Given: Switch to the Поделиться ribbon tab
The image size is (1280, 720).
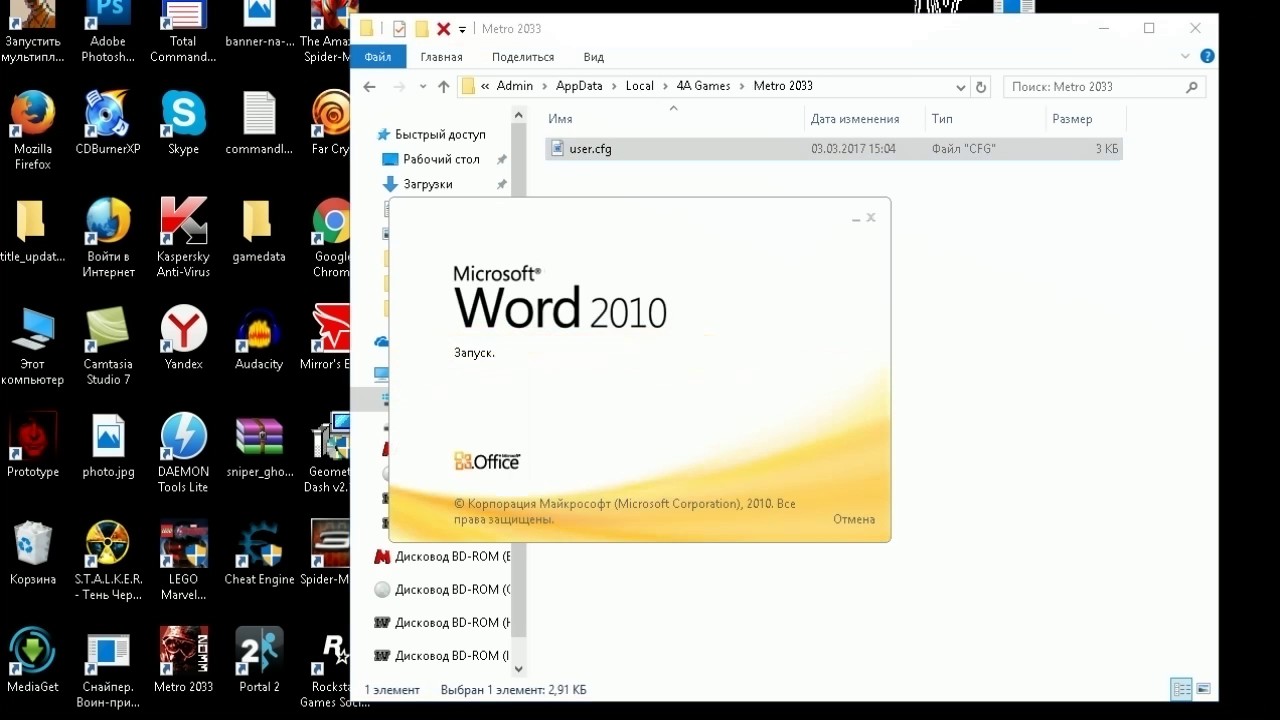Looking at the screenshot, I should click(x=523, y=57).
